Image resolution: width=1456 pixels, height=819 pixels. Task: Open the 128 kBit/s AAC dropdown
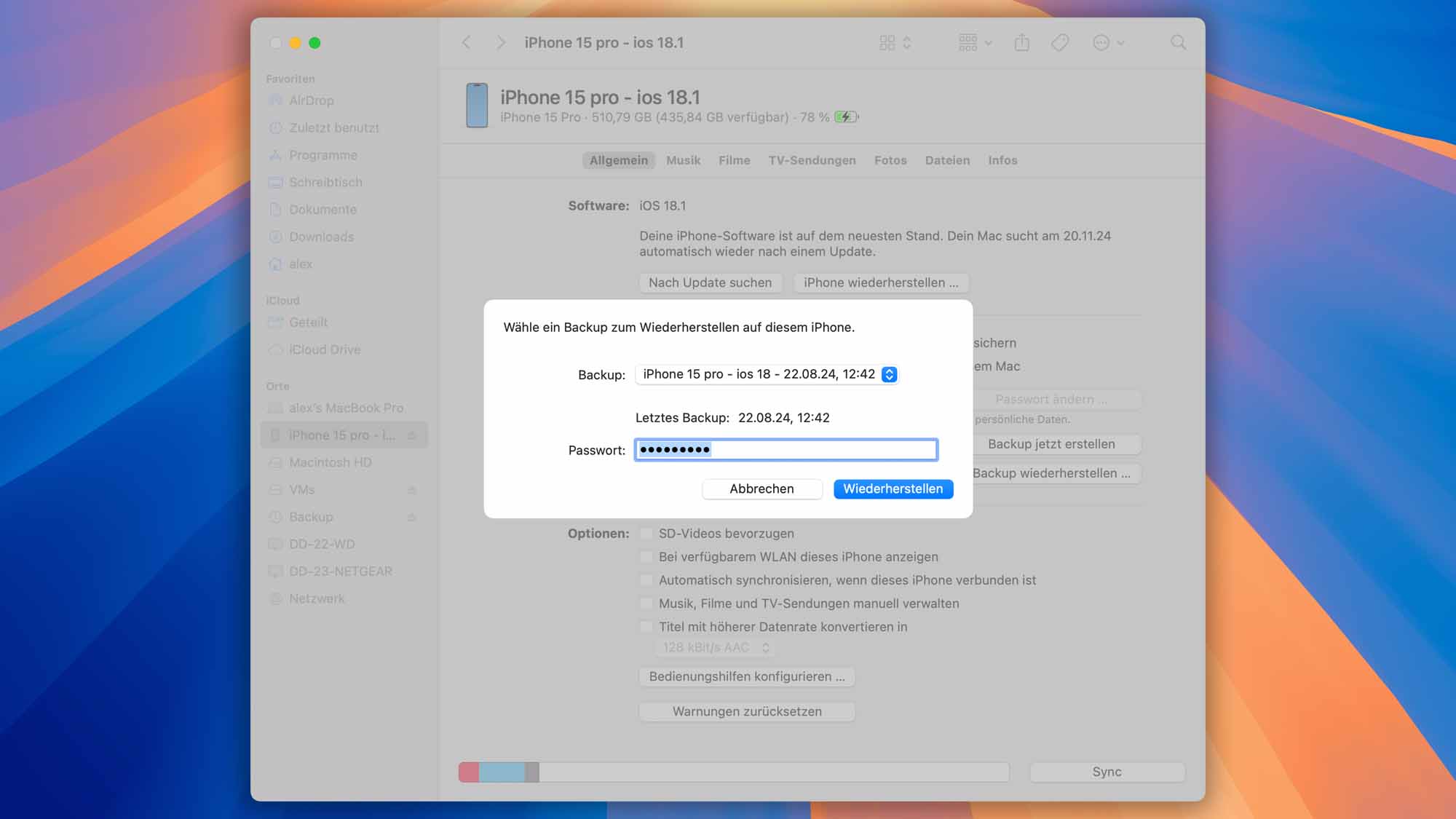(714, 647)
